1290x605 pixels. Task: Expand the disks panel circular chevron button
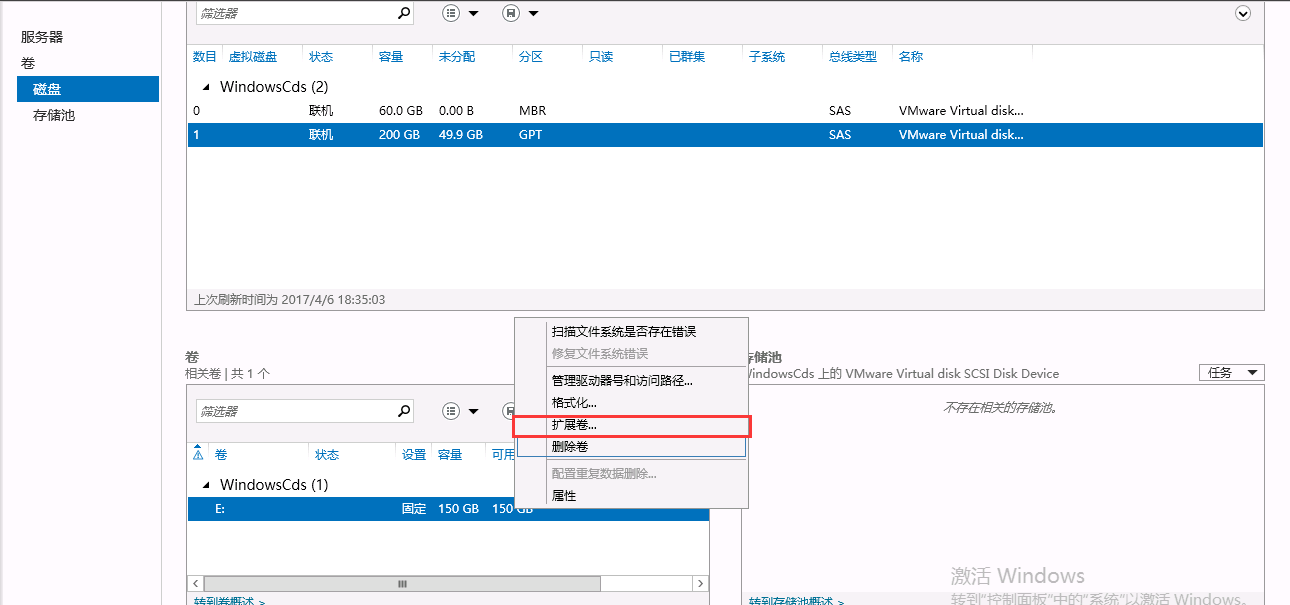[1243, 13]
